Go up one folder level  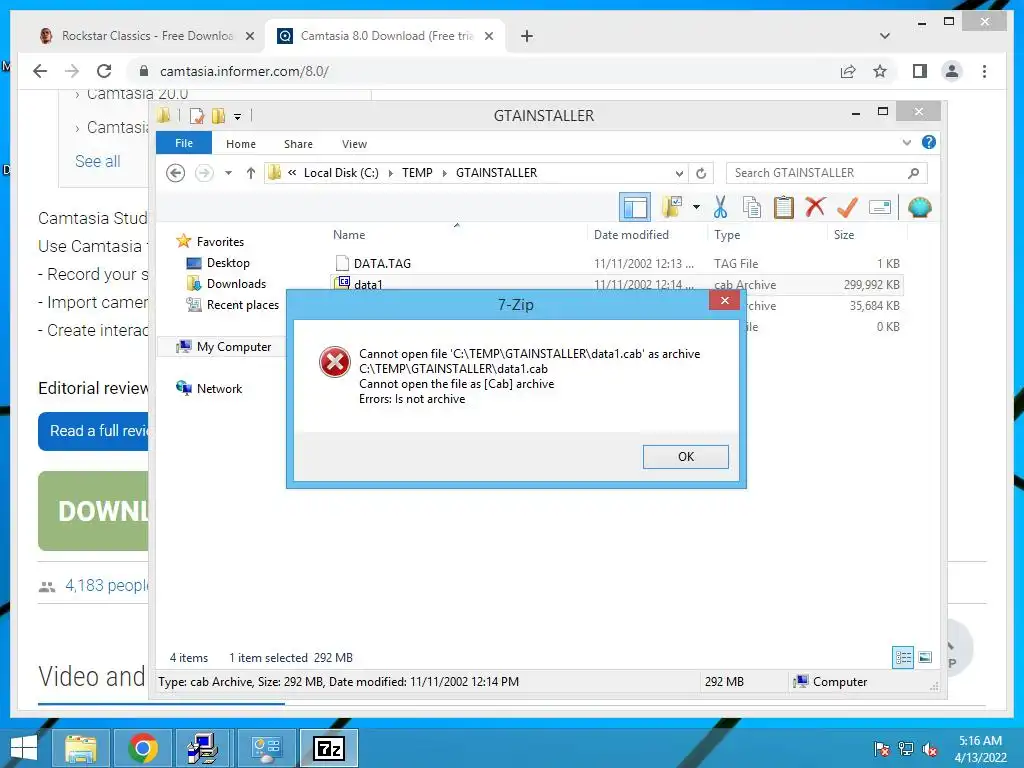pyautogui.click(x=251, y=173)
